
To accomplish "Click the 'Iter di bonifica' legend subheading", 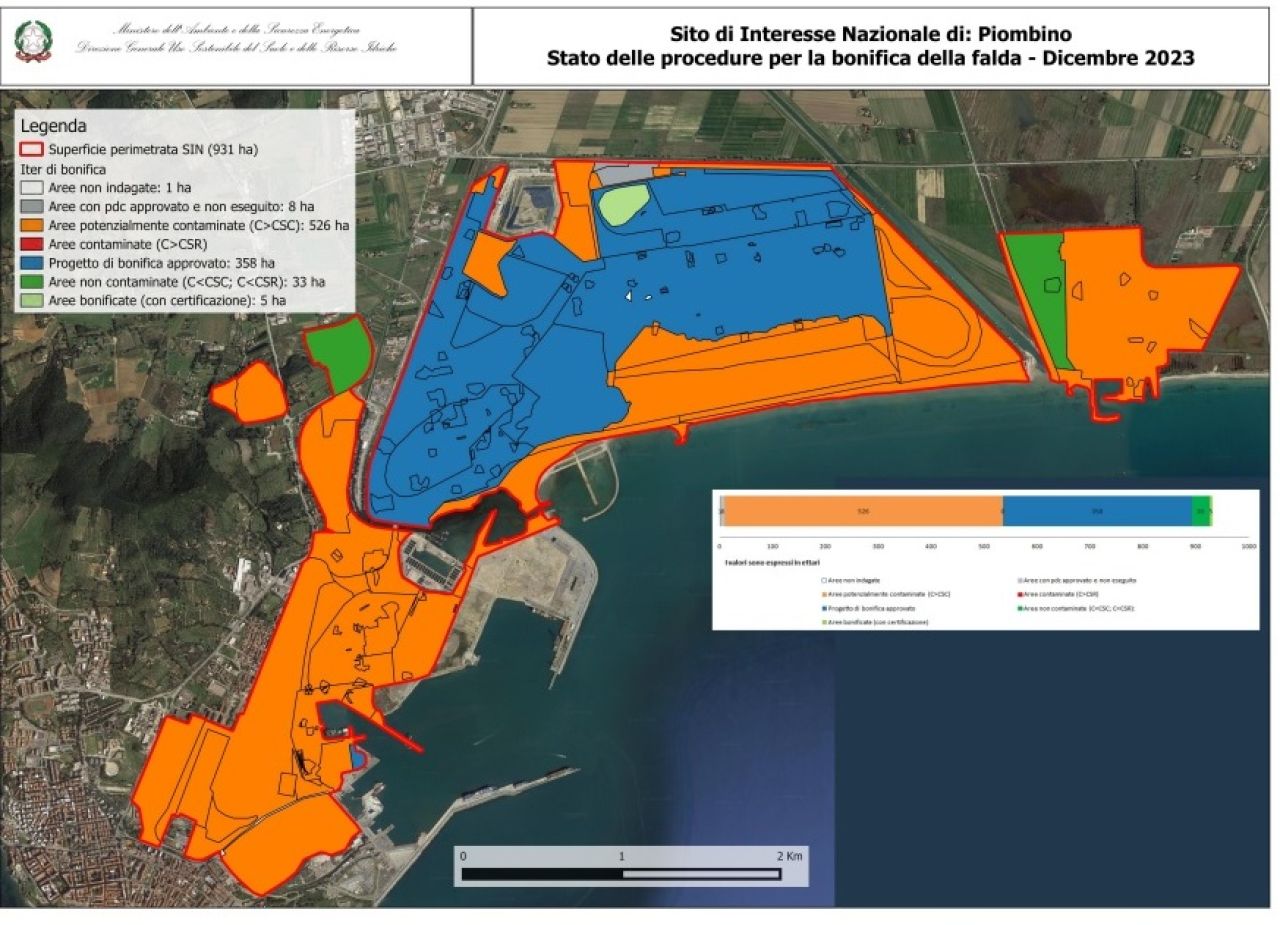I will (63, 169).
